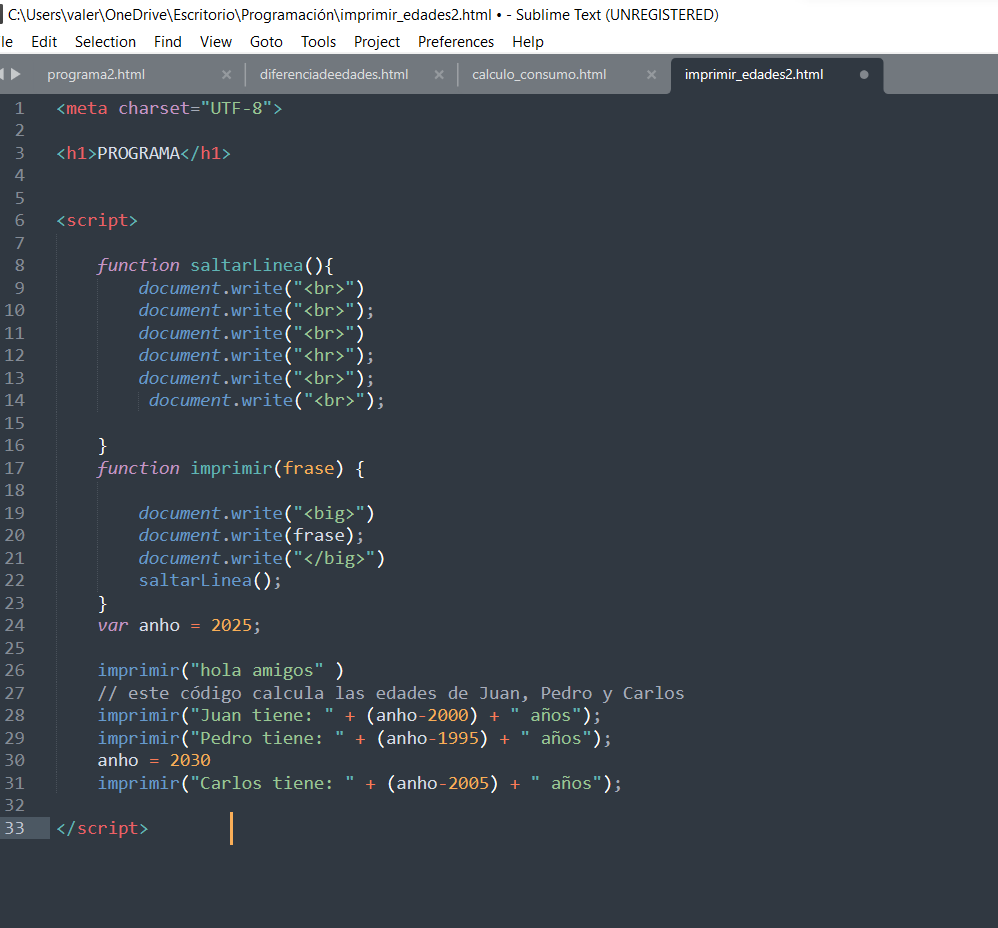Screen dimensions: 998x928
Task: Close the programa2.html tab
Action: pos(227,74)
